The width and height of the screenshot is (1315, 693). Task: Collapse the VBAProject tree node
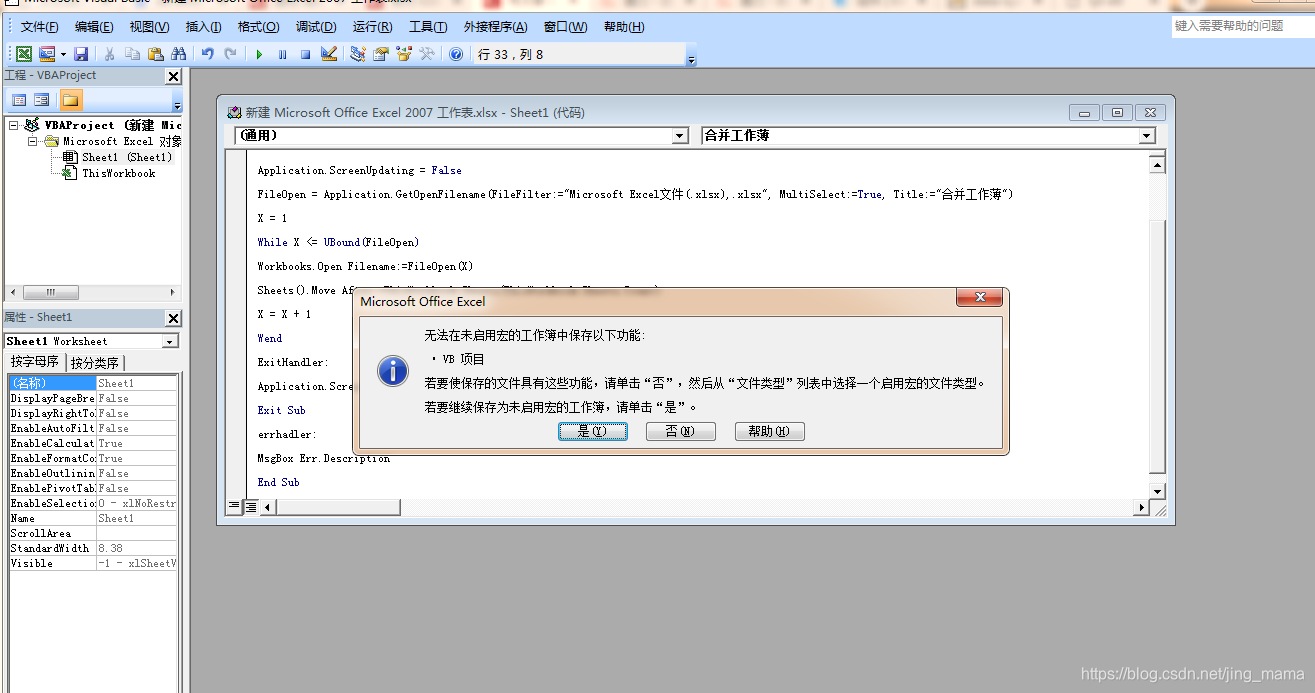click(14, 126)
